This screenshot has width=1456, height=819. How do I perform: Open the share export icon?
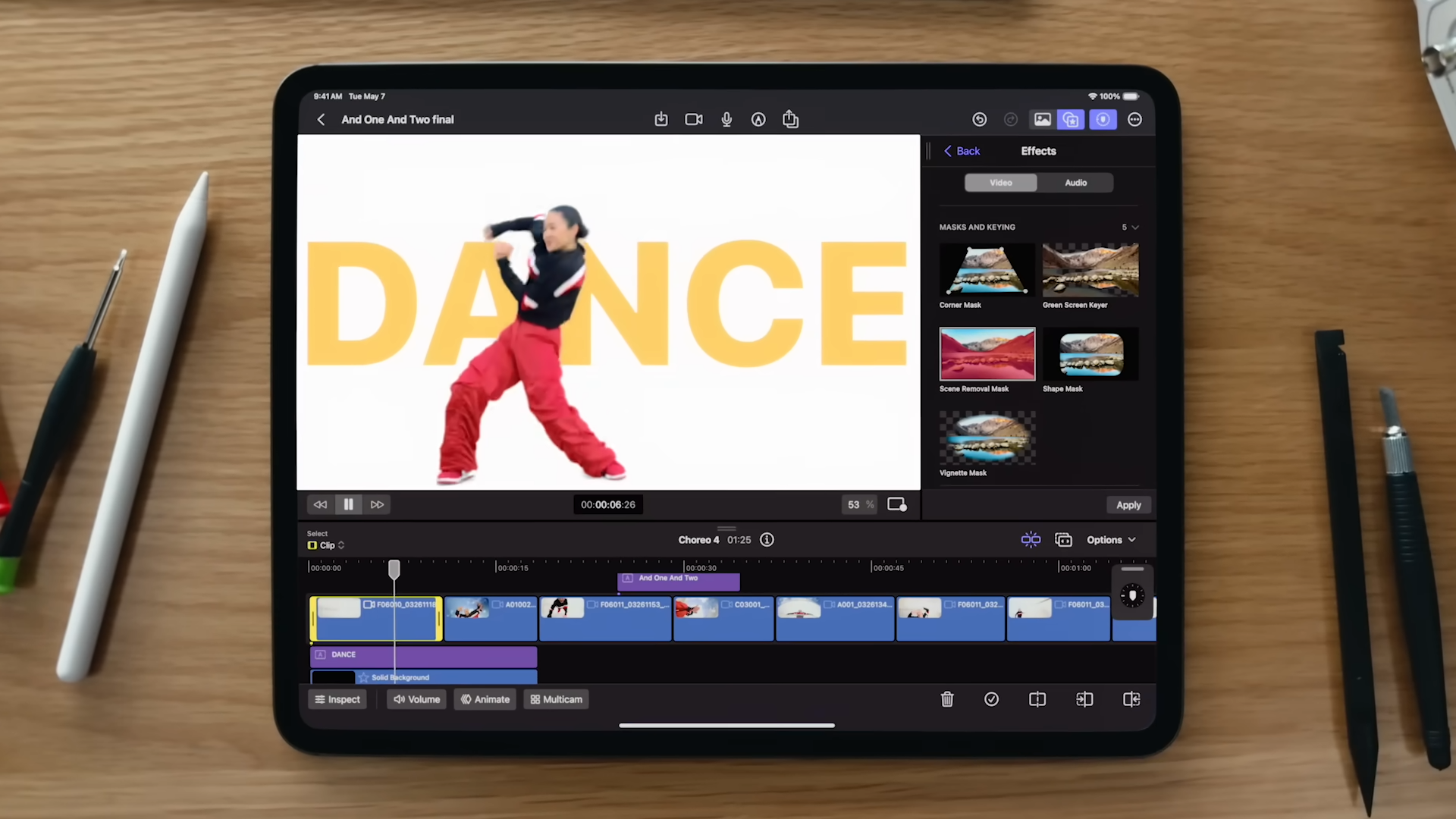[790, 119]
